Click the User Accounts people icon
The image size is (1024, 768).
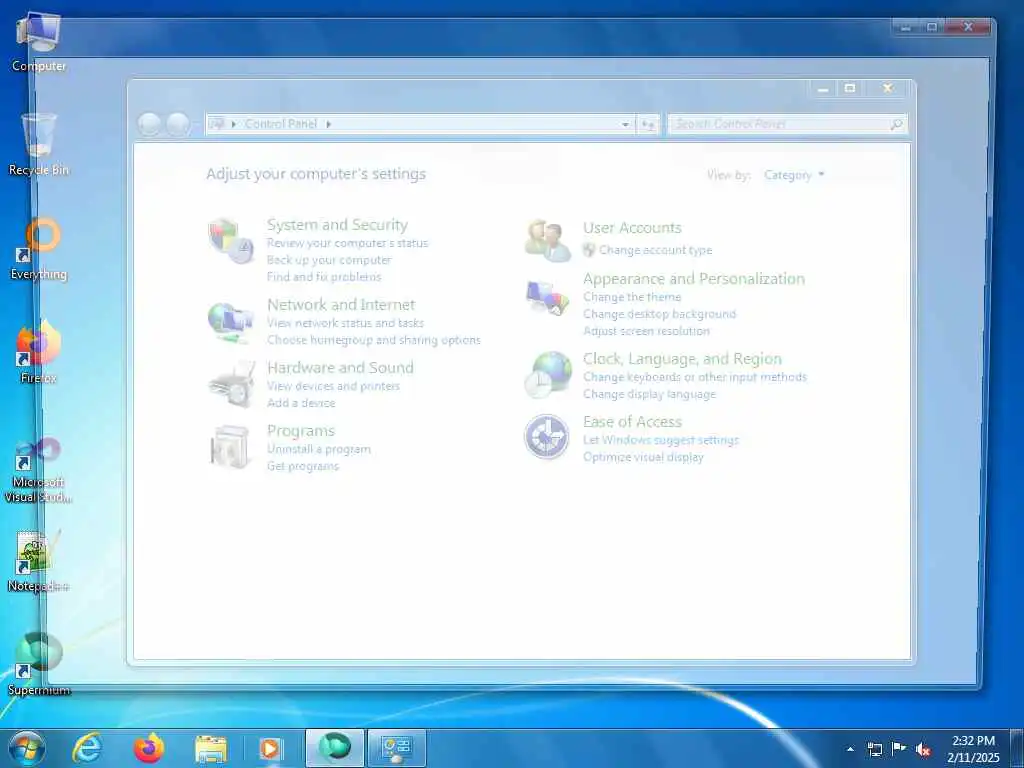[547, 241]
